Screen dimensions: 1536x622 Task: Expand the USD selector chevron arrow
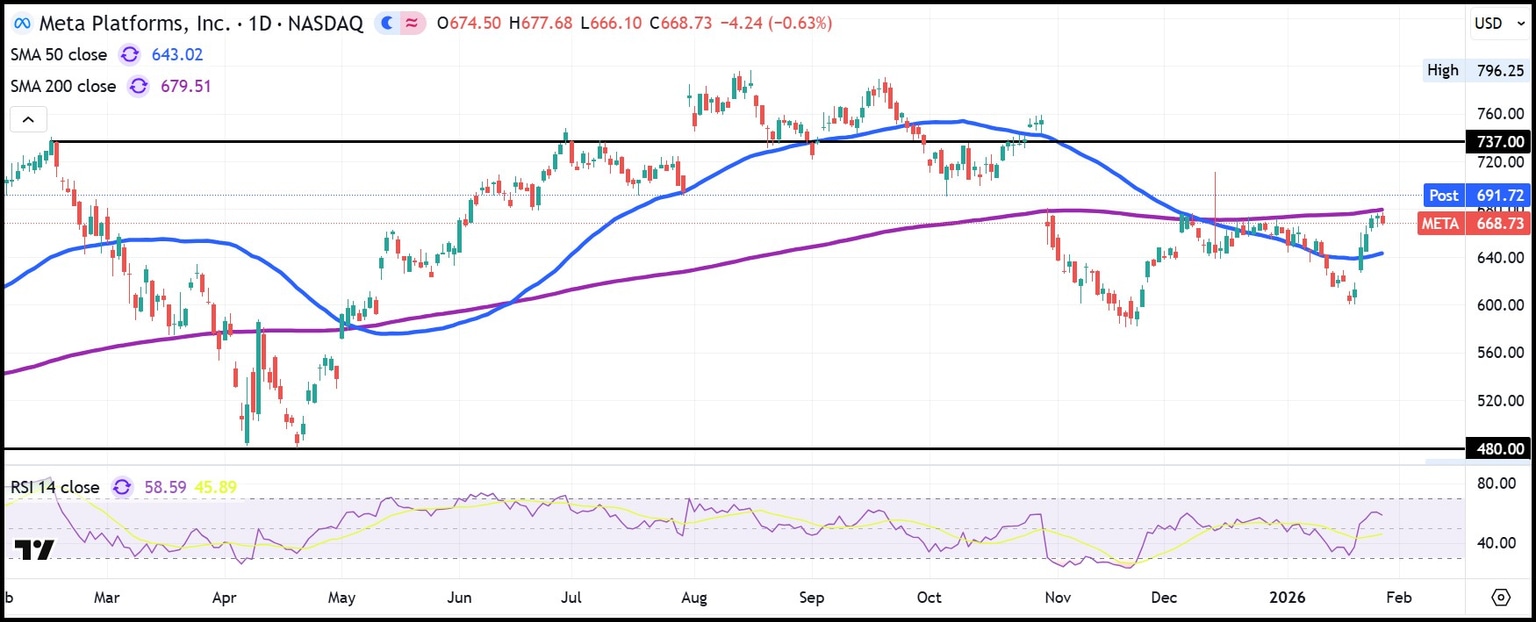click(1523, 23)
